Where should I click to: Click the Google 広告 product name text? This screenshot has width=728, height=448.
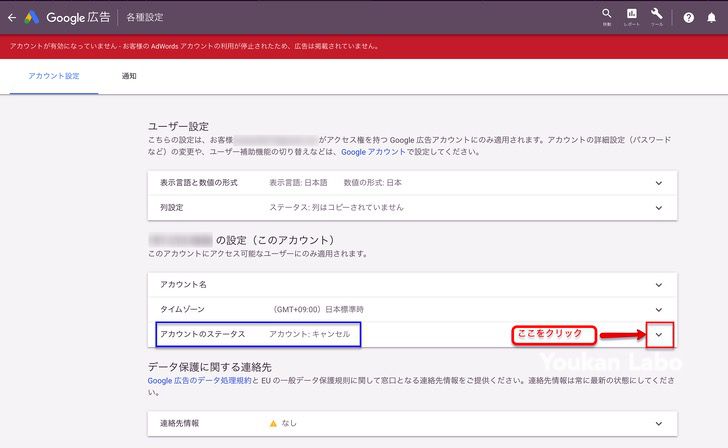(78, 18)
